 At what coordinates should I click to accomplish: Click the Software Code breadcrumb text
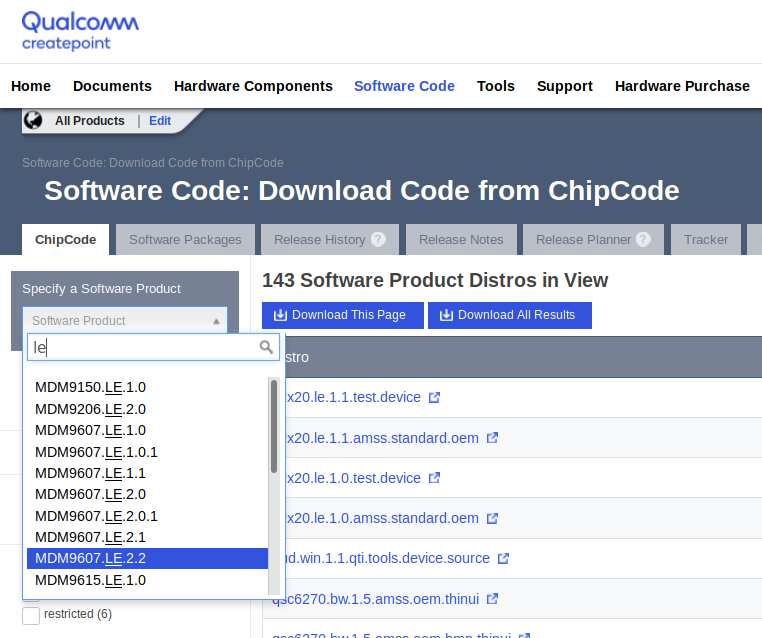[153, 163]
